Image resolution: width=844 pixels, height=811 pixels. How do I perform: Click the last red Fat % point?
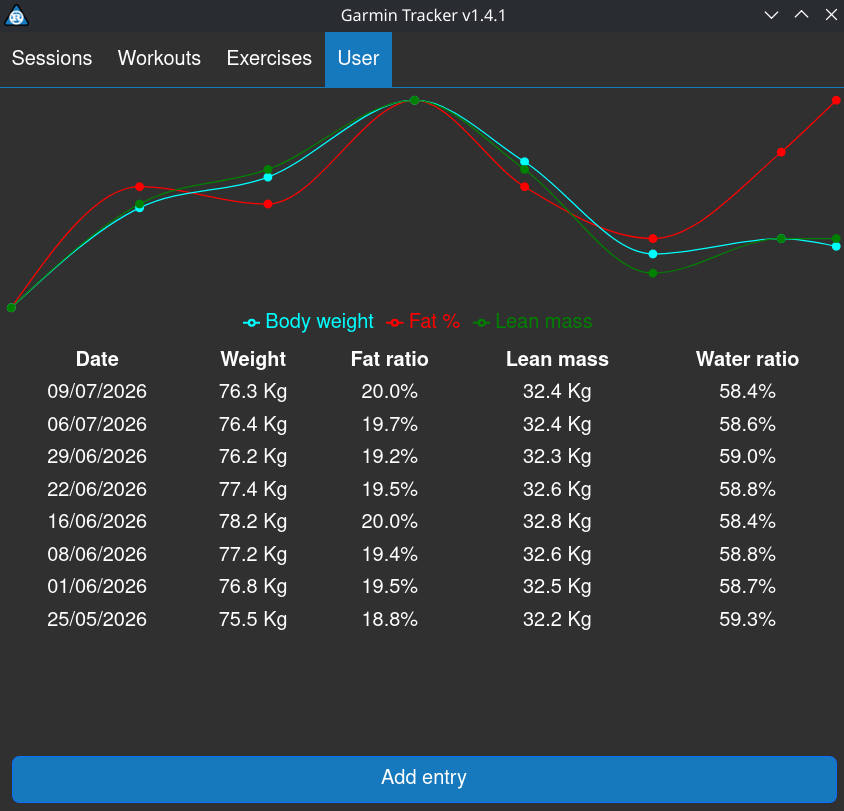[x=836, y=100]
